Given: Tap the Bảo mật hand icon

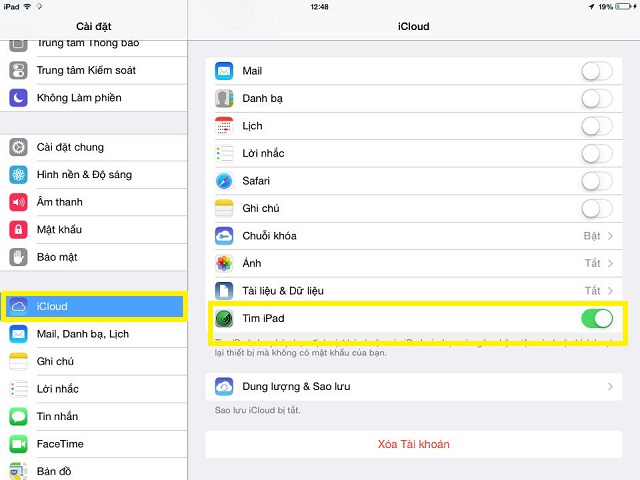Looking at the screenshot, I should coord(18,257).
